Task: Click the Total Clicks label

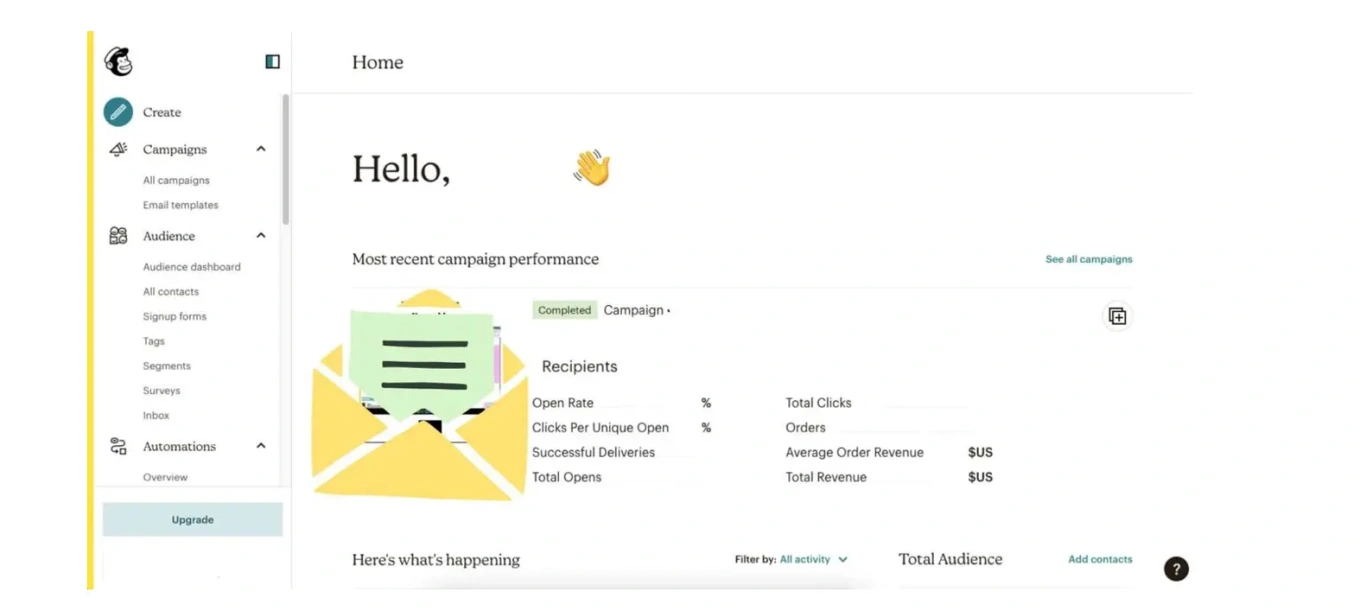Action: point(819,403)
